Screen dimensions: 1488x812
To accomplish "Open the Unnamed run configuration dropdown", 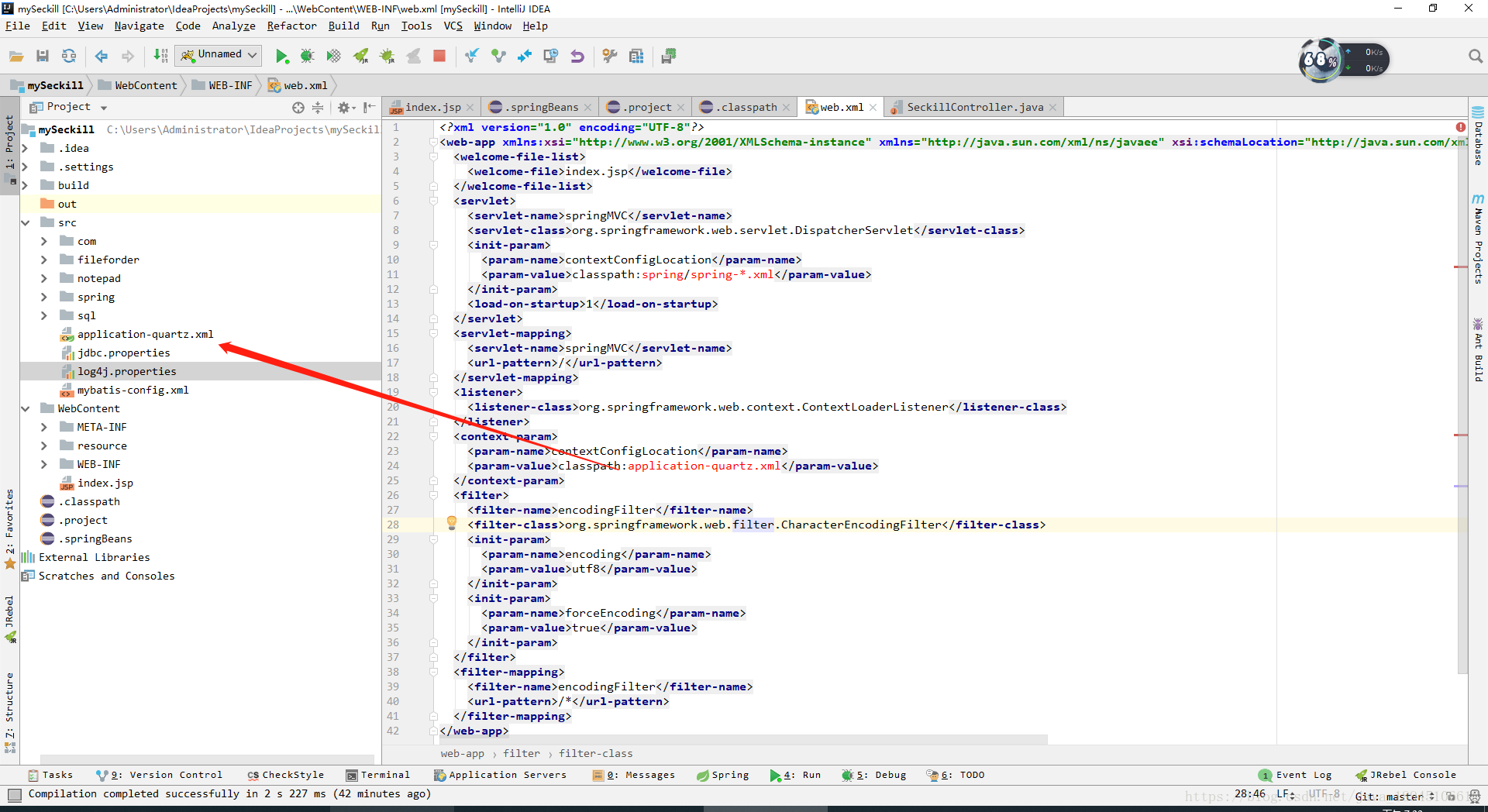I will 219,55.
